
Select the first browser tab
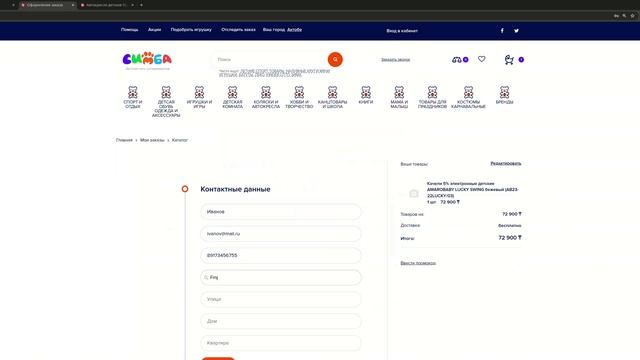[x=47, y=5]
